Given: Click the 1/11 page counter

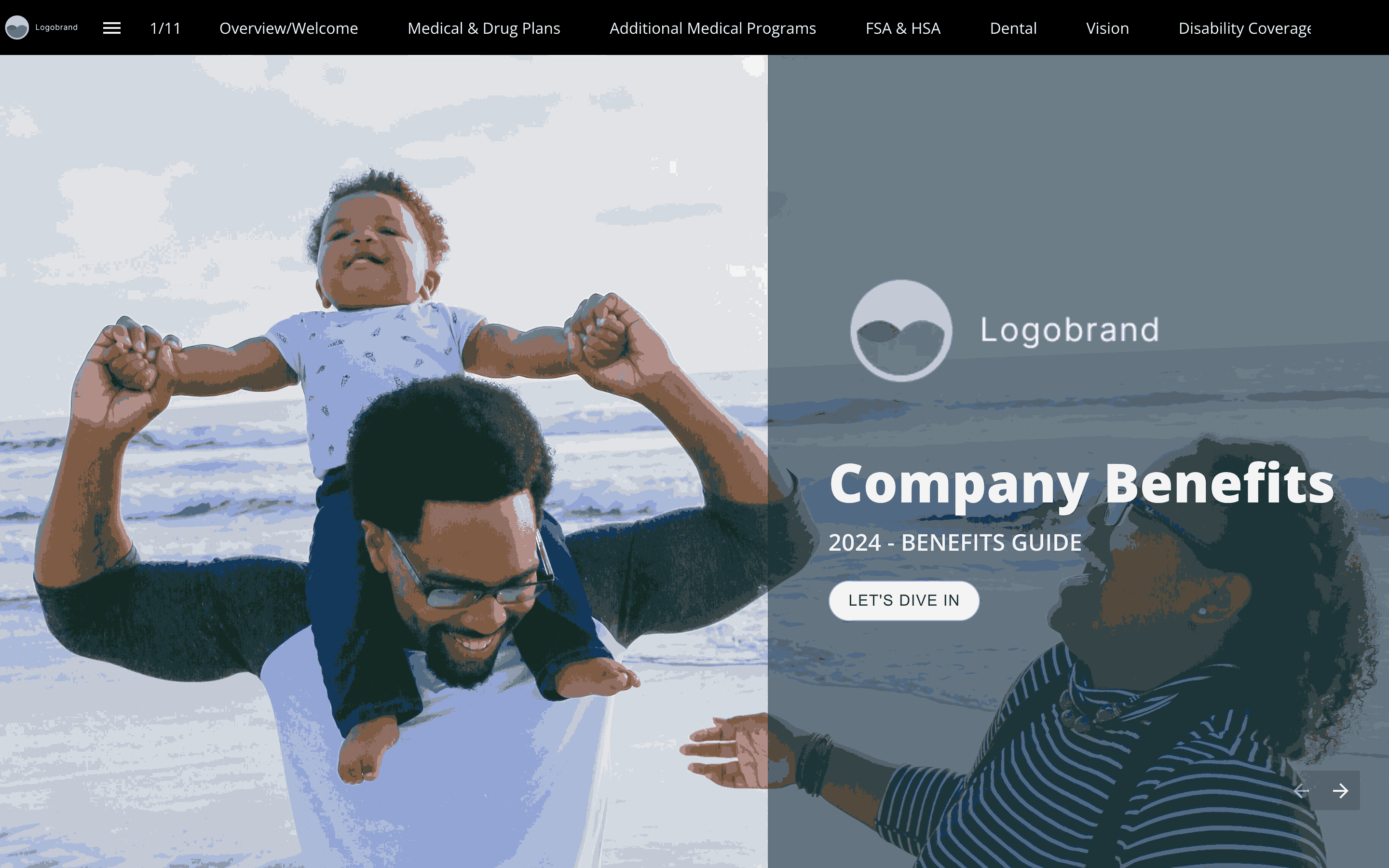Looking at the screenshot, I should 165,28.
